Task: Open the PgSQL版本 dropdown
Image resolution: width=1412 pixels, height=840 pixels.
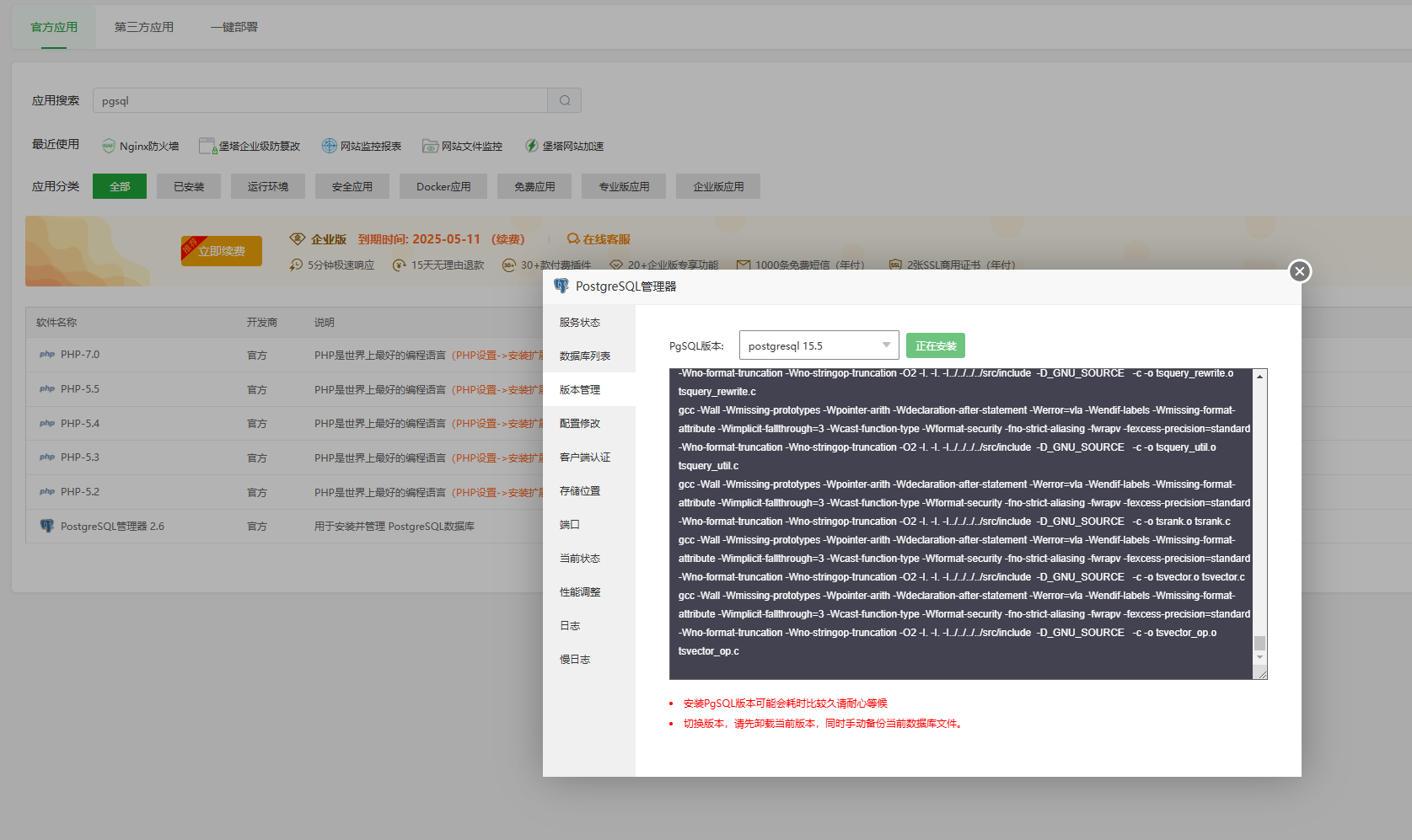Action: point(819,345)
